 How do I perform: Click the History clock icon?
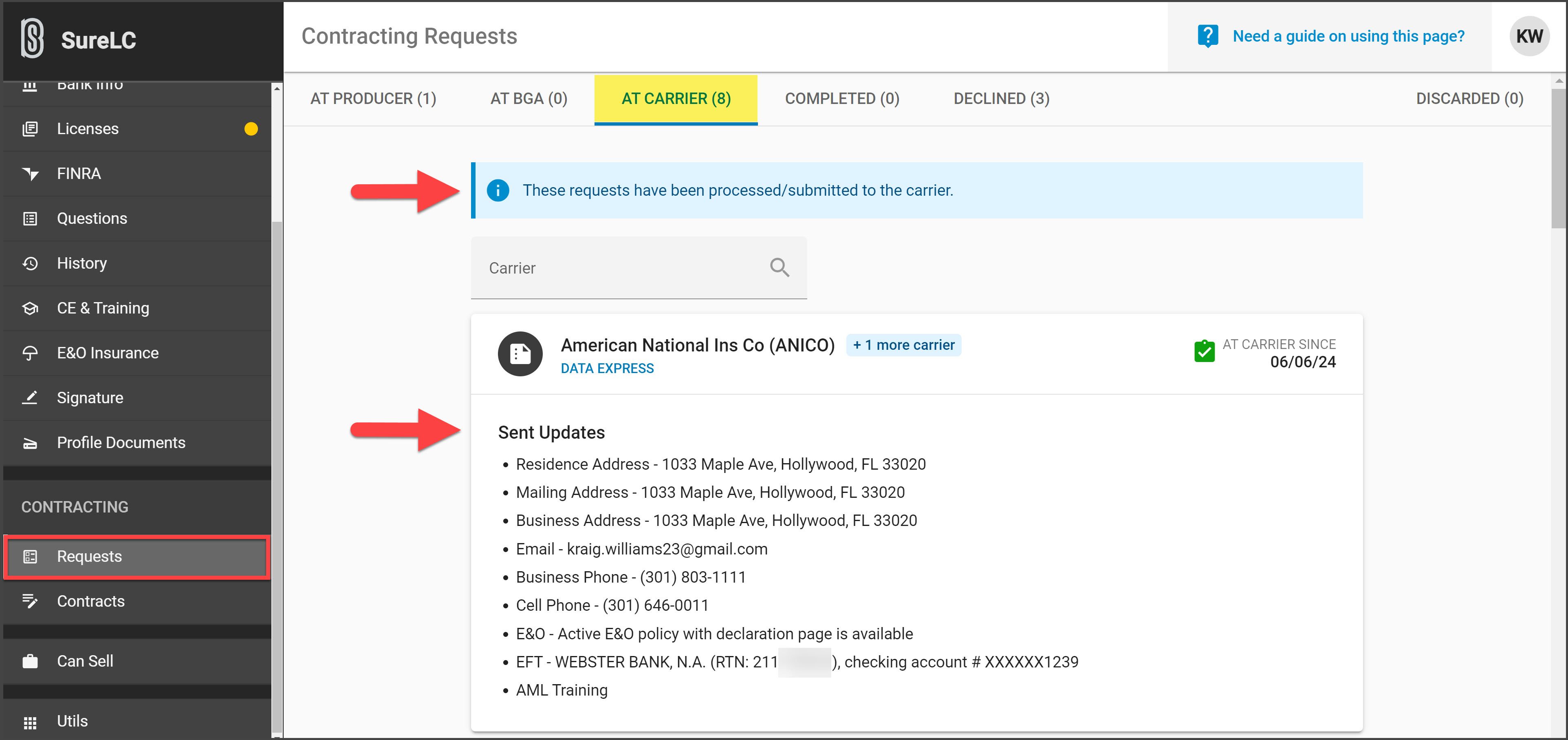[30, 263]
